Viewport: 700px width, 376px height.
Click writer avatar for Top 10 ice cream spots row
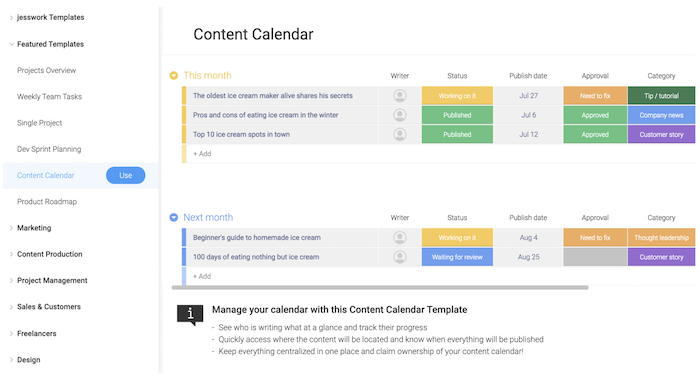click(400, 134)
